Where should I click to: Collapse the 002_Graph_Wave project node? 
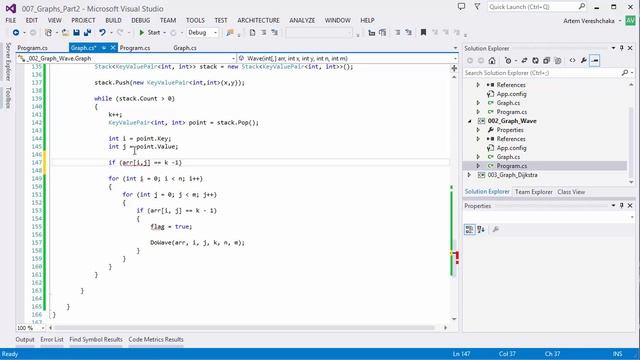pyautogui.click(x=469, y=121)
